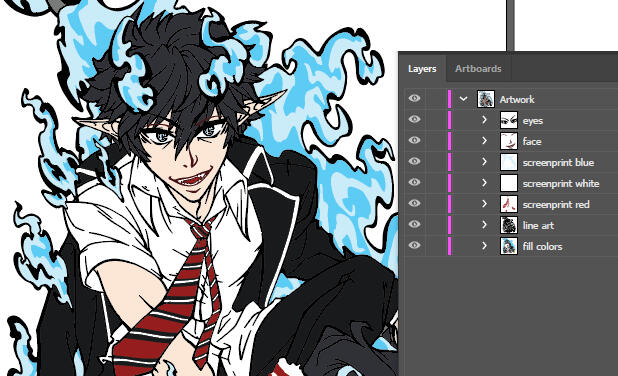Click the lock column for screenprint blue

[436, 162]
